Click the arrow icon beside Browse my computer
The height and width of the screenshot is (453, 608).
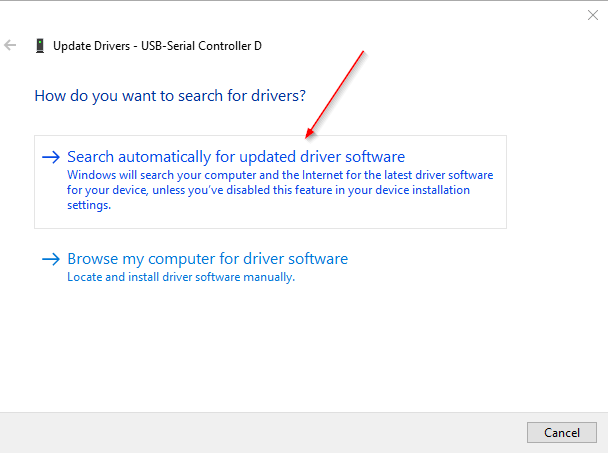(51, 259)
